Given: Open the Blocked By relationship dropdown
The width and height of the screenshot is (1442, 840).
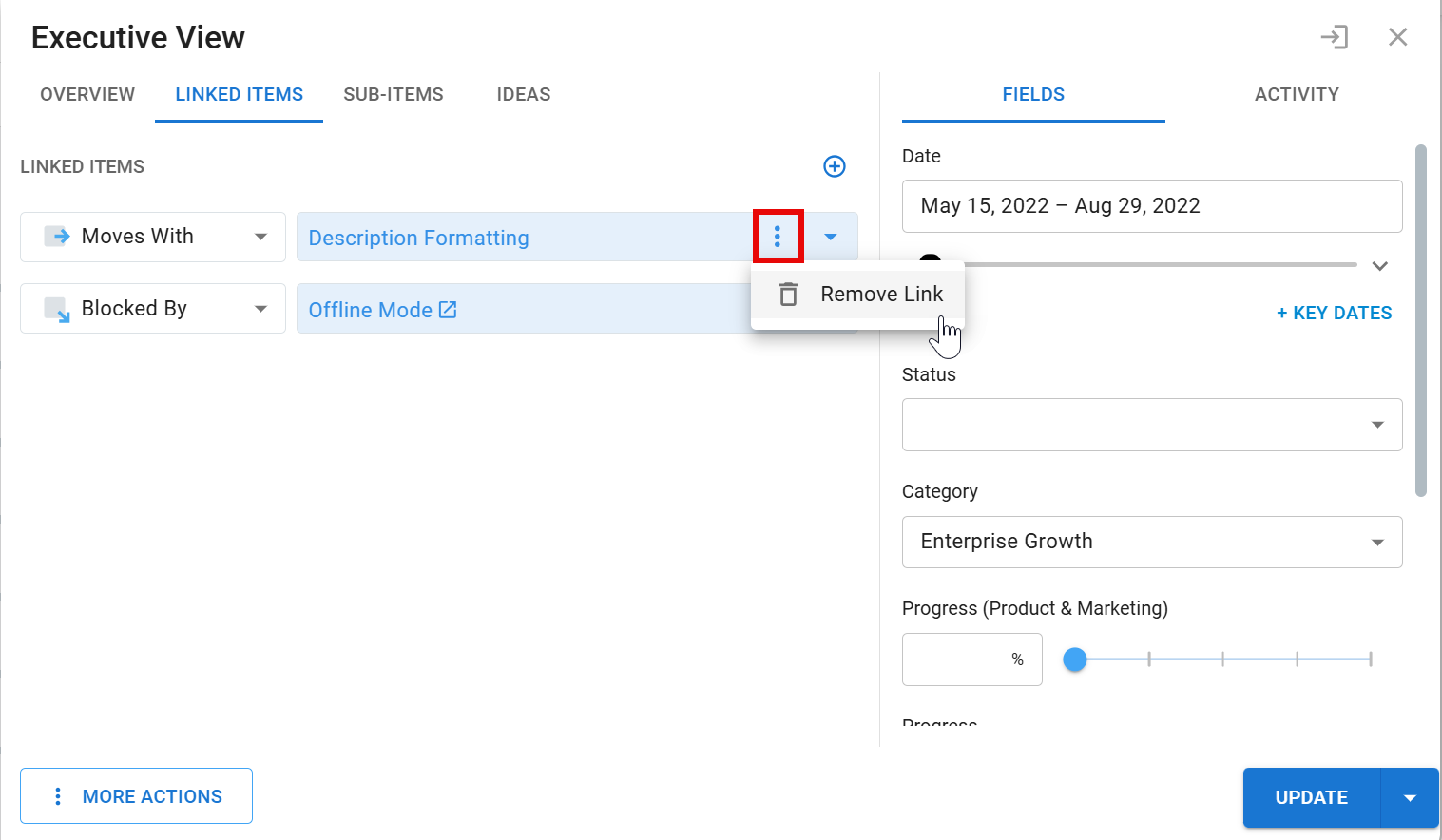Looking at the screenshot, I should point(262,308).
